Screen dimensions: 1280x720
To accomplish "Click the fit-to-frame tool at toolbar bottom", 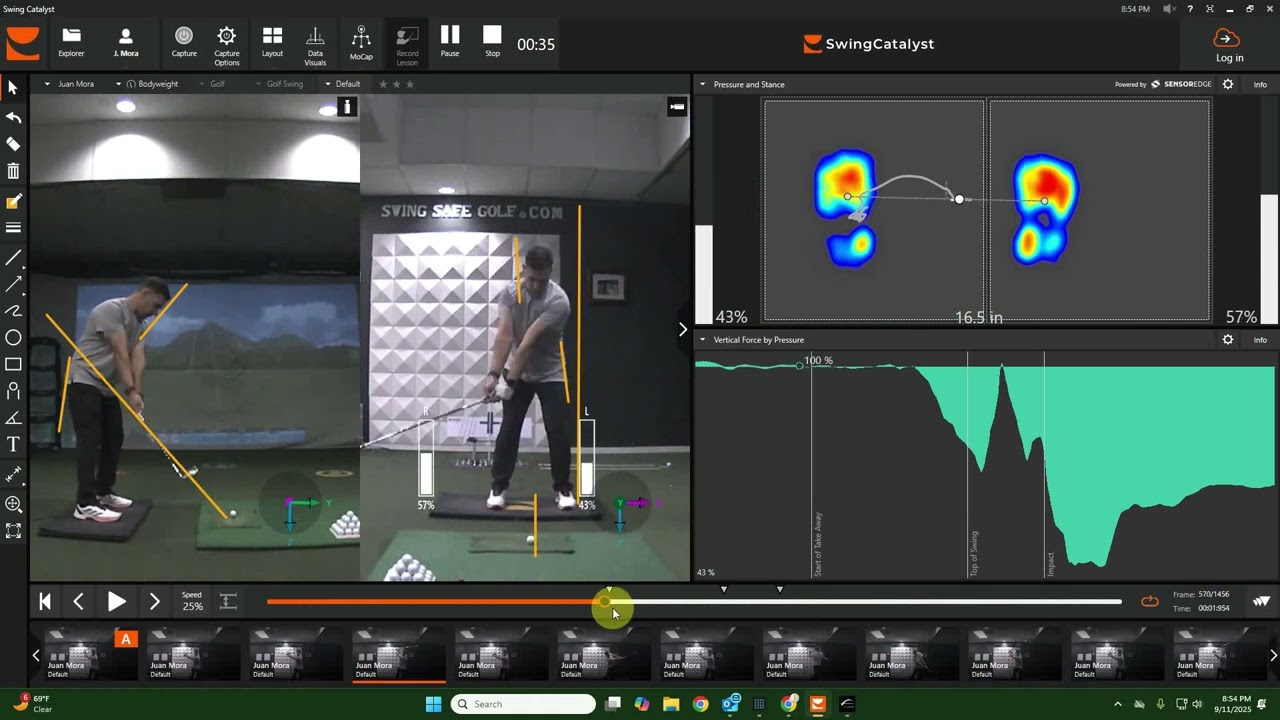I will coord(13,531).
